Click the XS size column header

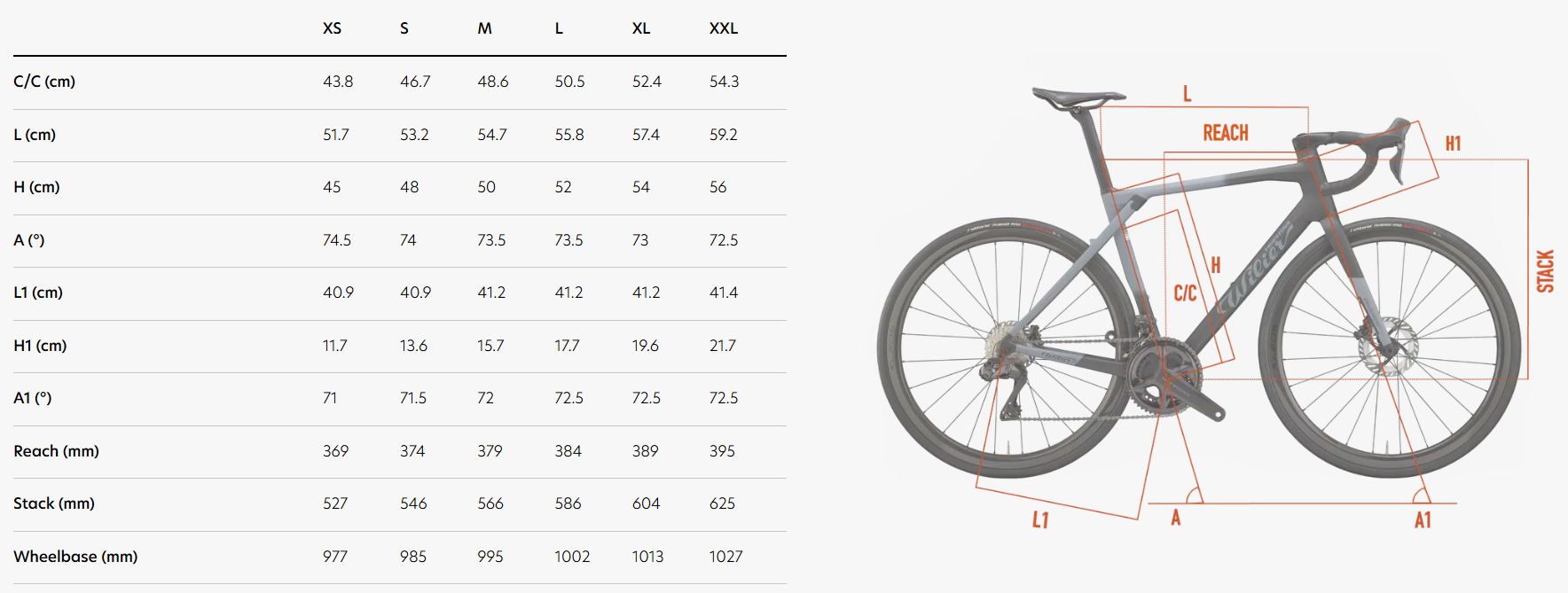(332, 28)
